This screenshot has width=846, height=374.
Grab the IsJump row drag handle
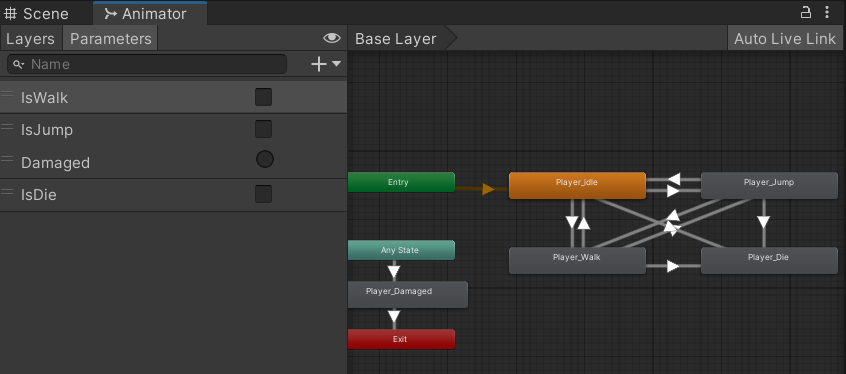[x=7, y=127]
